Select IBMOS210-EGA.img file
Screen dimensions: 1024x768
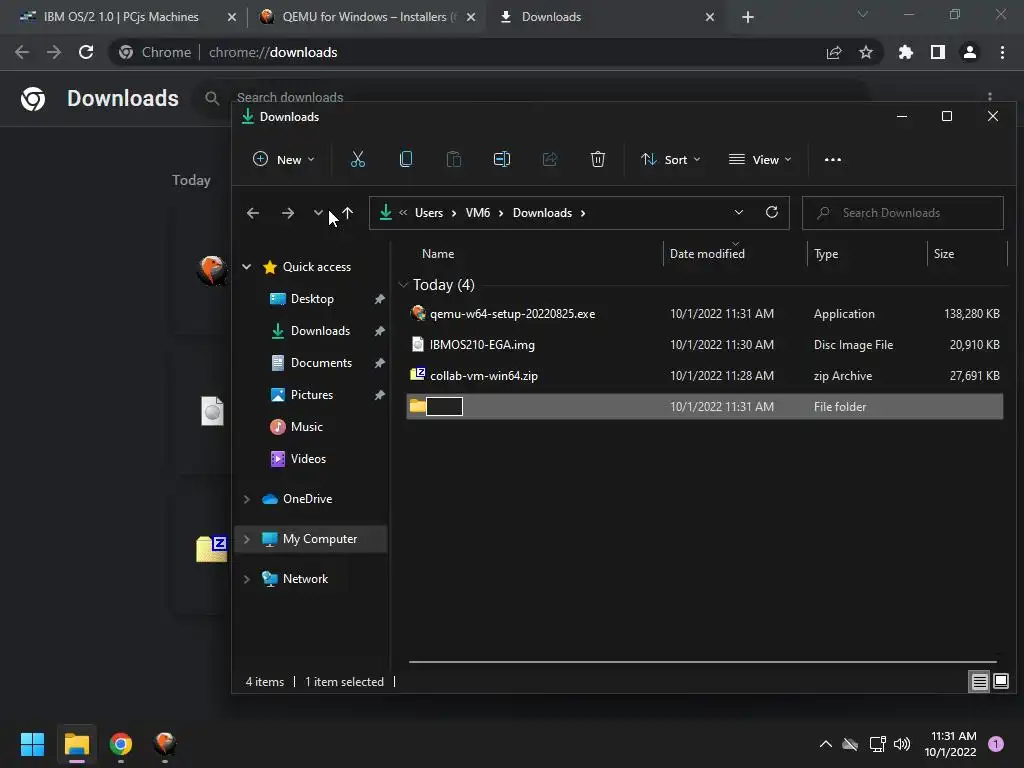705,344
